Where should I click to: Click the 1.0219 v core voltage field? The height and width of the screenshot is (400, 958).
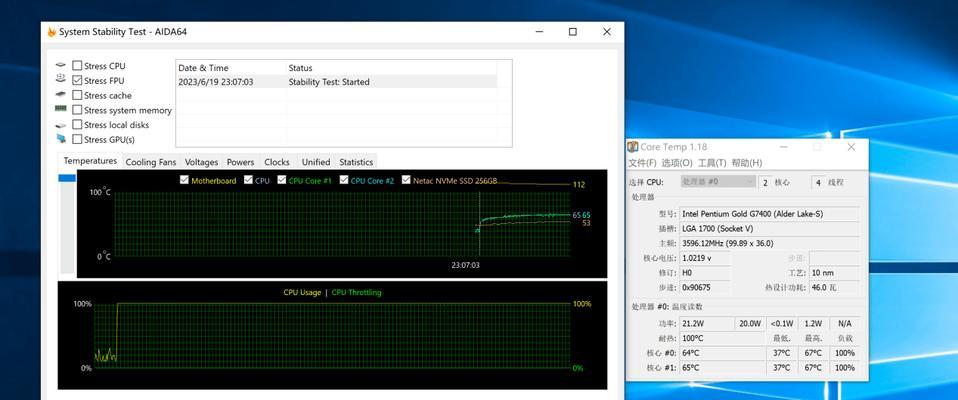(704, 258)
